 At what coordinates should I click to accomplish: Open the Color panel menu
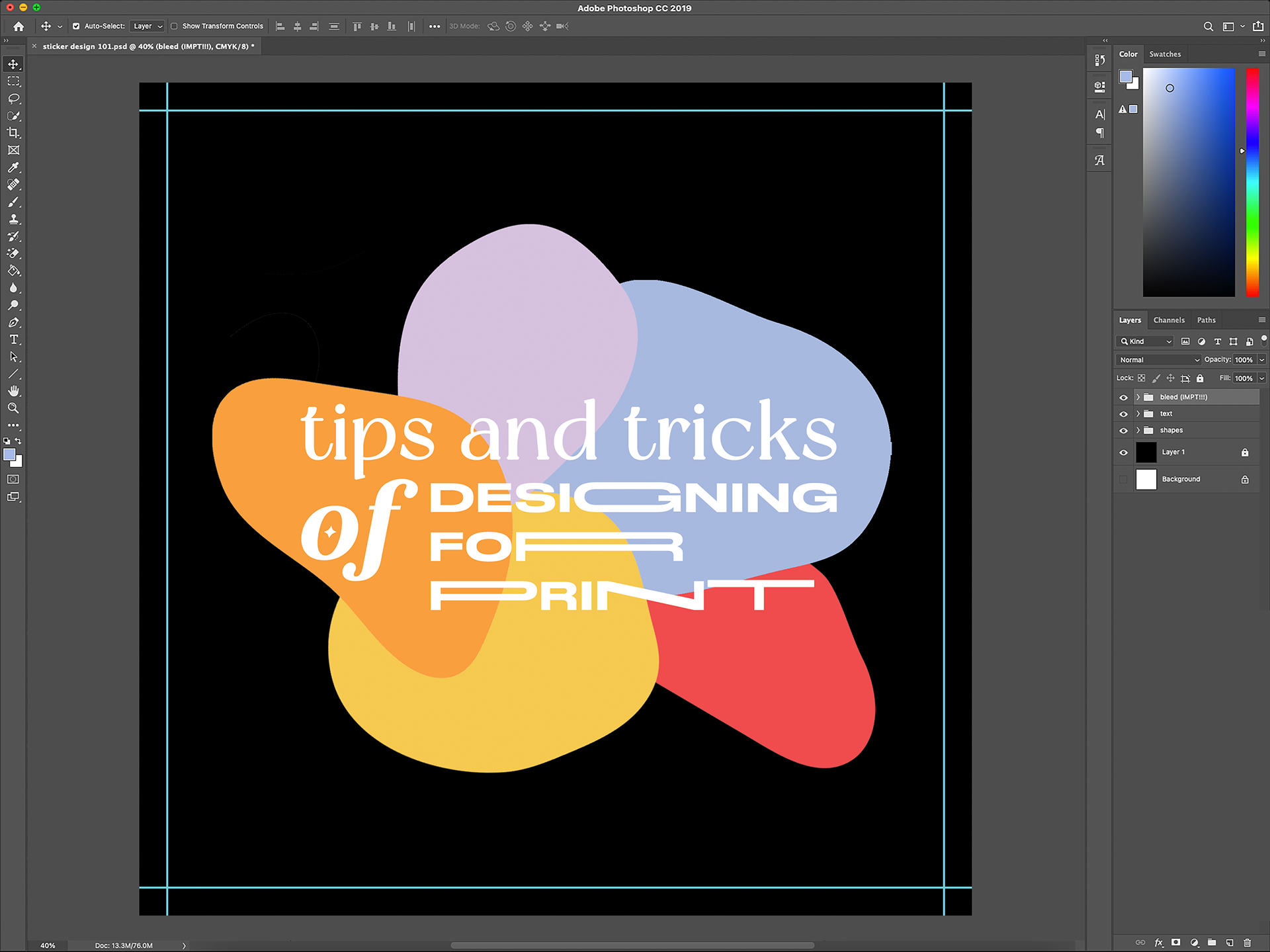coord(1261,54)
